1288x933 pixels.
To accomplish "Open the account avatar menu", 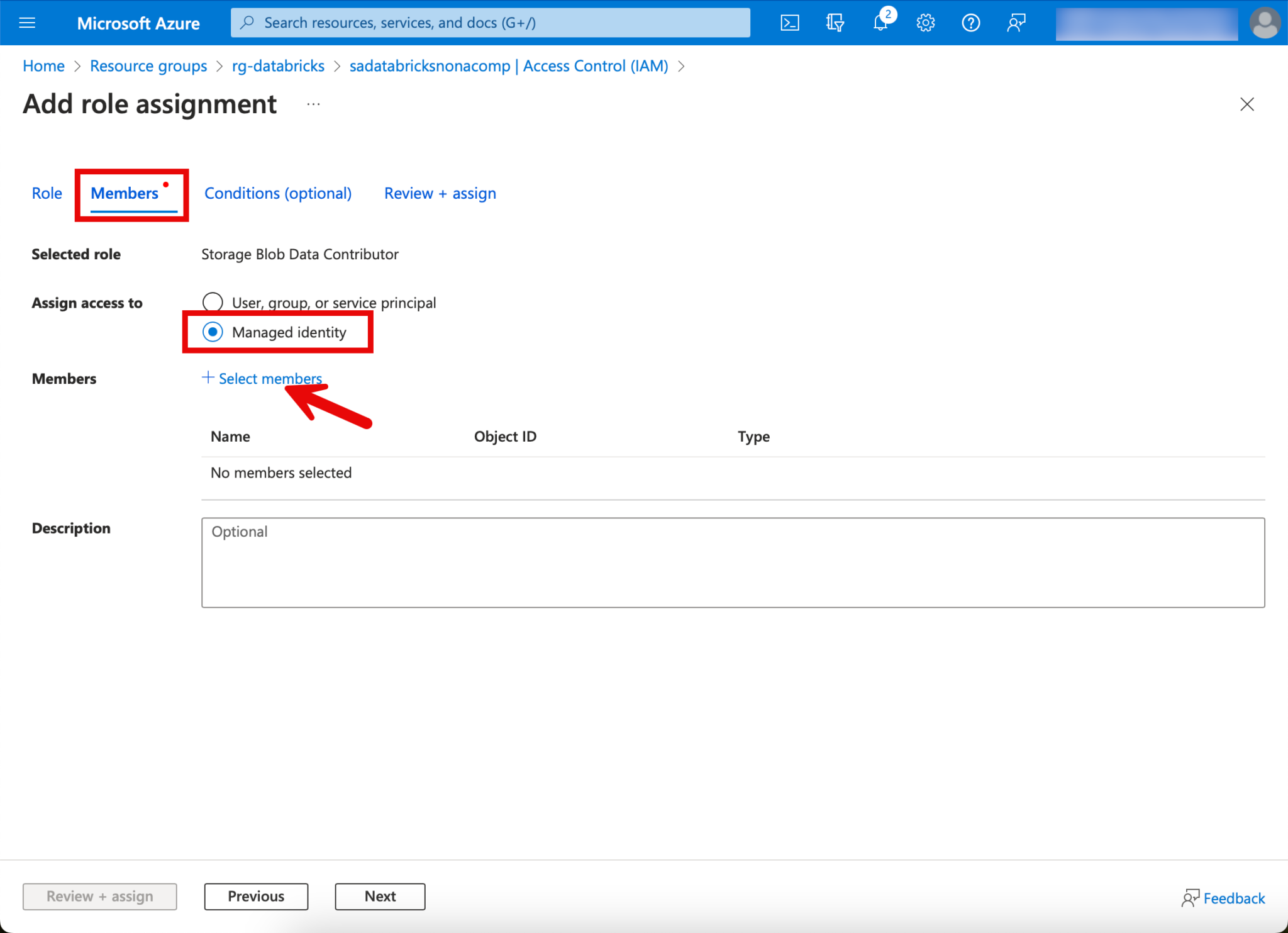I will pyautogui.click(x=1265, y=23).
